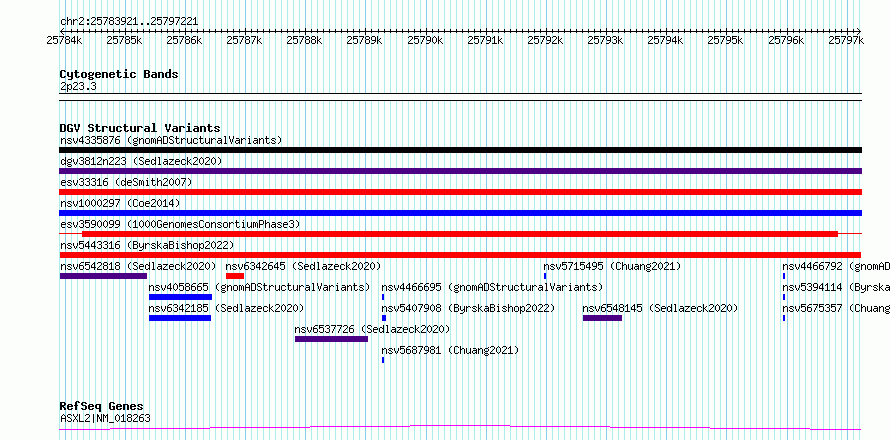This screenshot has width=890, height=440.
Task: Select the nsv6537726 (Sedlazeck2020) label
Action: (x=372, y=329)
